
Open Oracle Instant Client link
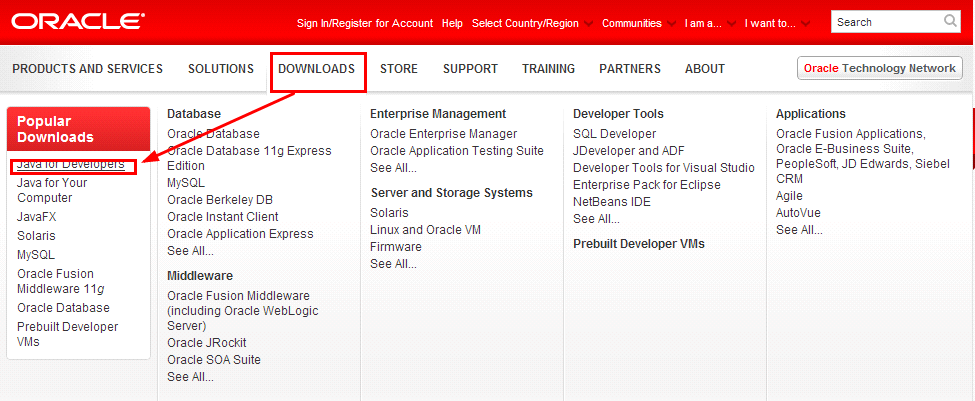[x=223, y=216]
